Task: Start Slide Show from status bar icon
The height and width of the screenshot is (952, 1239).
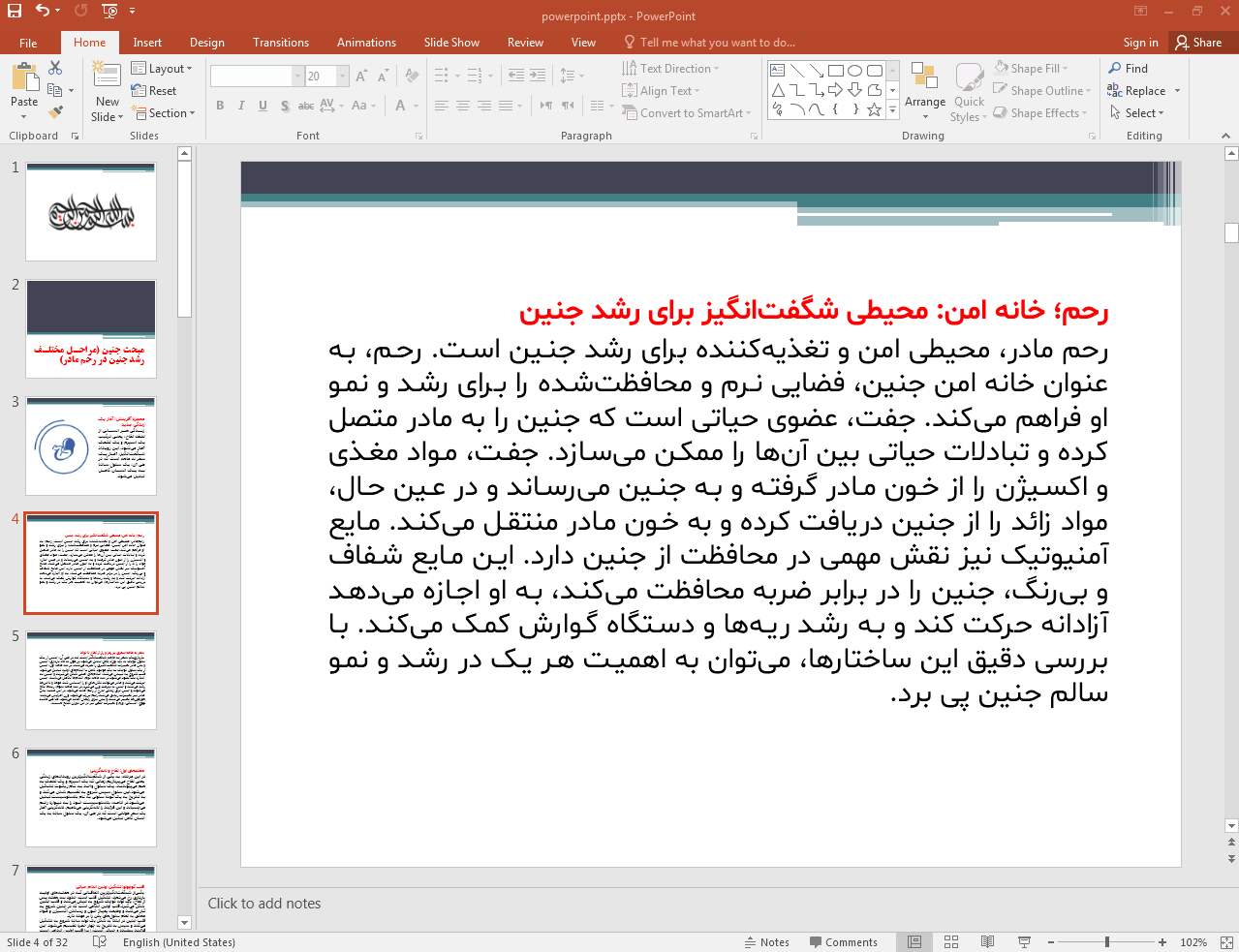Action: (1024, 942)
